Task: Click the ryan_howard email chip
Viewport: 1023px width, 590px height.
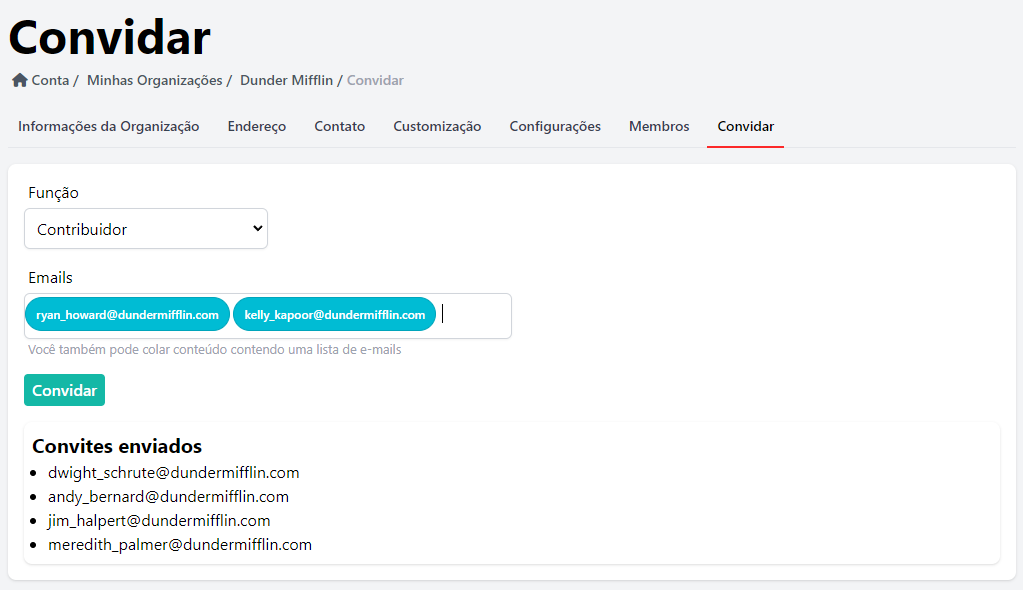Action: 127,315
